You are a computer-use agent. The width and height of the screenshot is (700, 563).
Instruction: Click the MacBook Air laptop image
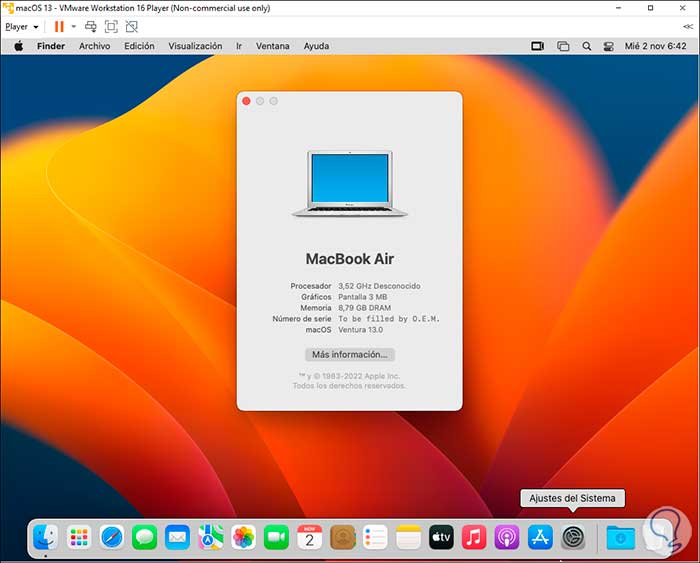tap(350, 184)
